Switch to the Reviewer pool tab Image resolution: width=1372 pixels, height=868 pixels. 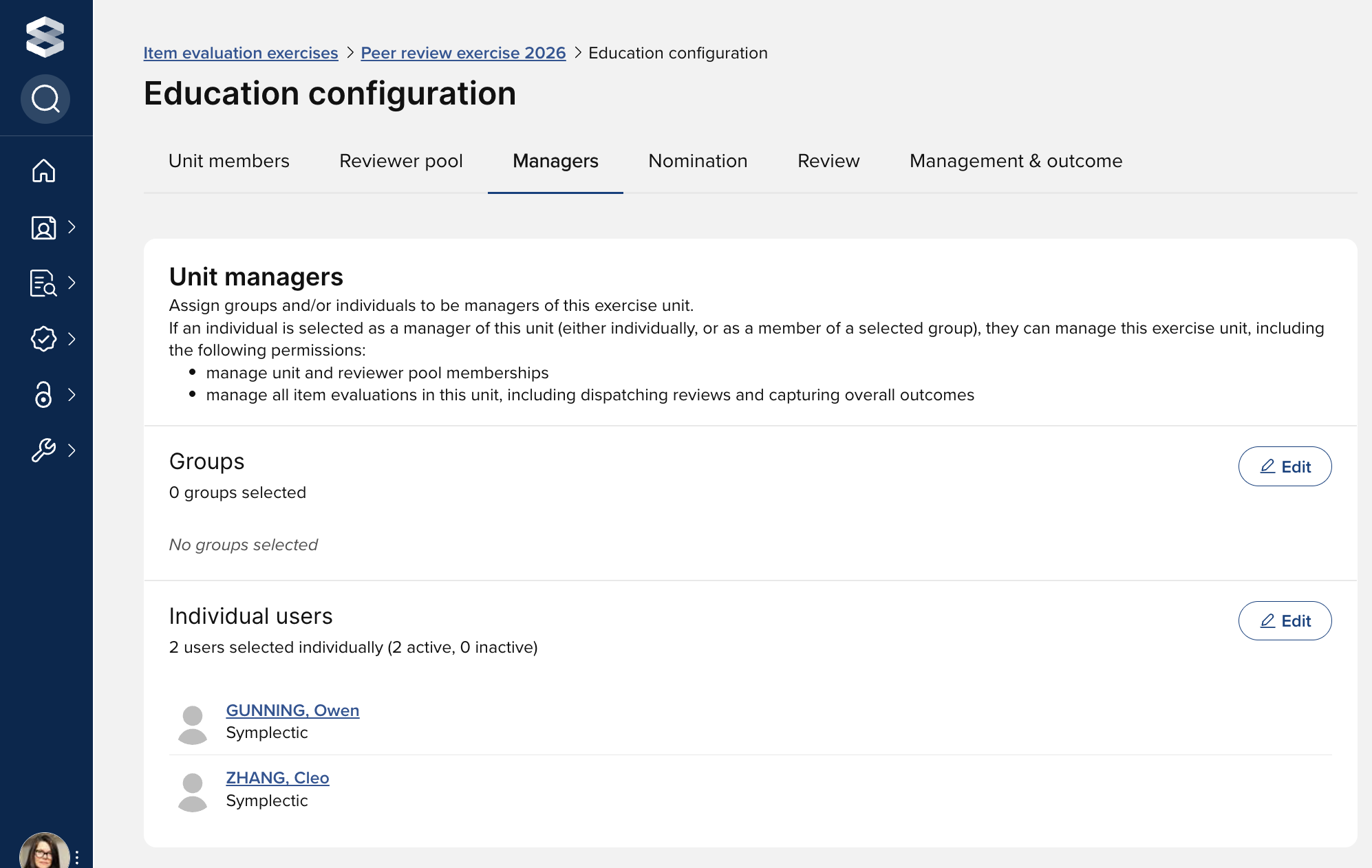[400, 161]
